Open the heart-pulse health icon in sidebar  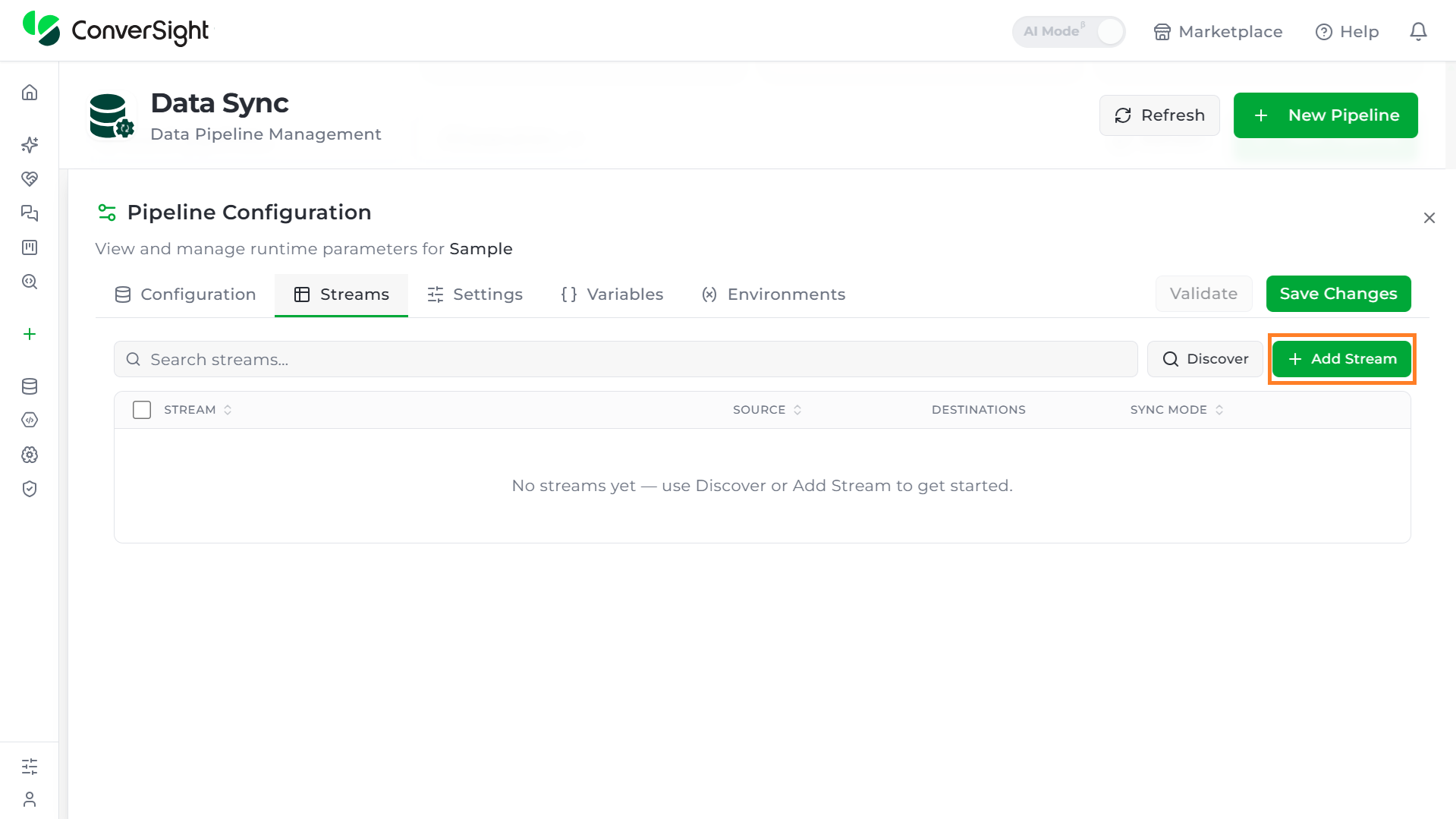pyautogui.click(x=30, y=179)
